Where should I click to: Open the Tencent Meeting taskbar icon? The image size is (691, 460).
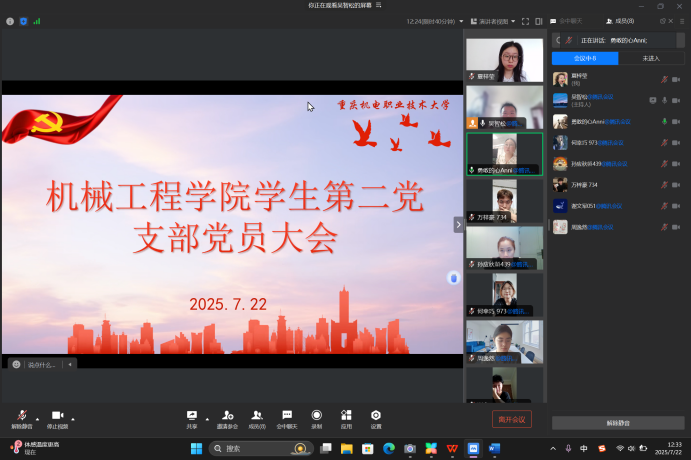click(x=473, y=449)
